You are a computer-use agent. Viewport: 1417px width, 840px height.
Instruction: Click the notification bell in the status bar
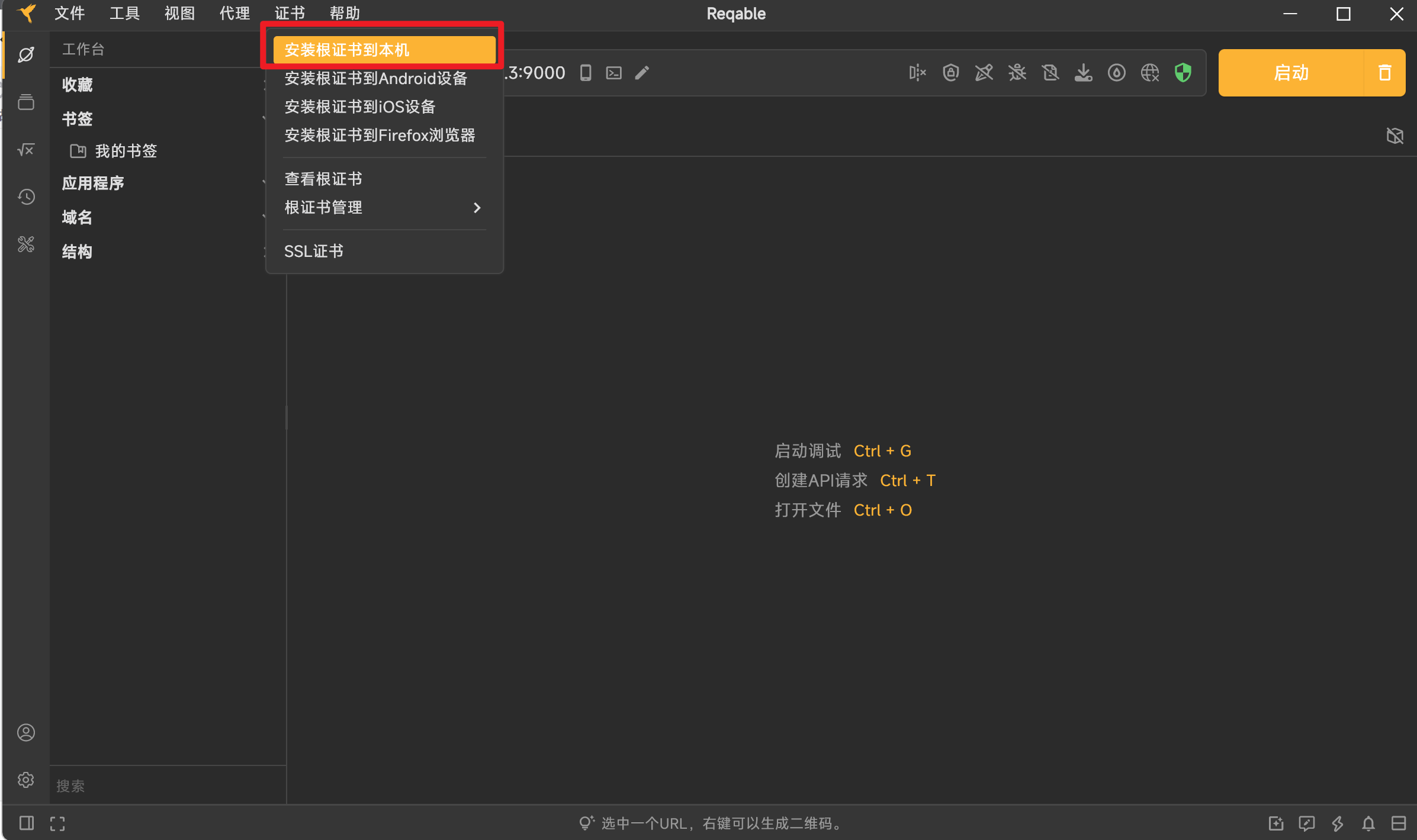tap(1368, 823)
